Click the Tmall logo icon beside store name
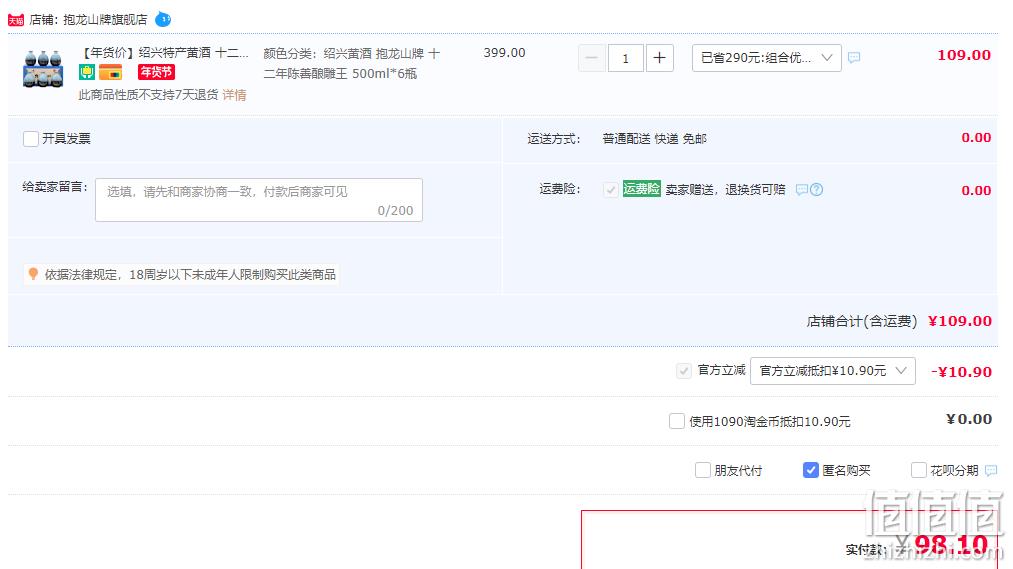 [16, 20]
